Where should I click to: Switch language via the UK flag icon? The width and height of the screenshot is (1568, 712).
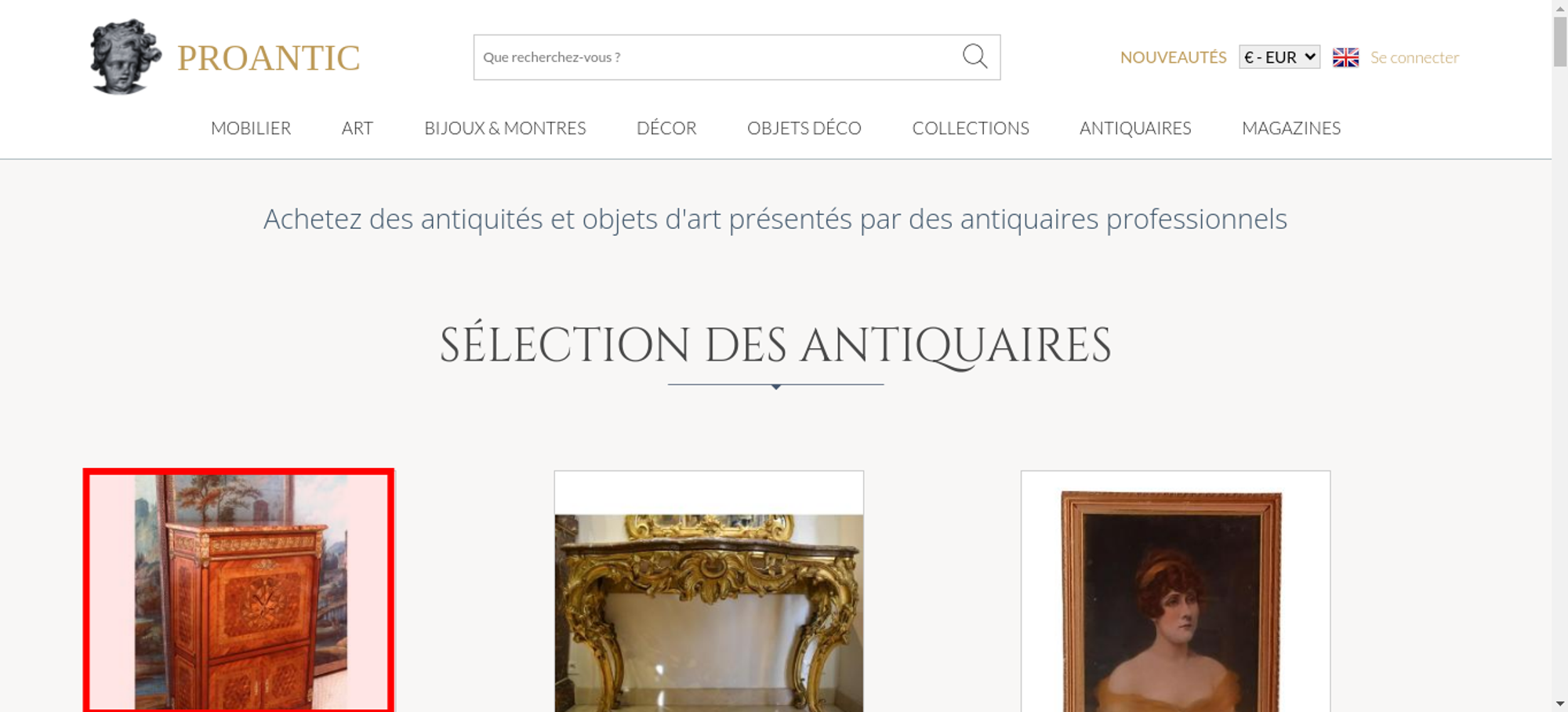click(x=1345, y=57)
